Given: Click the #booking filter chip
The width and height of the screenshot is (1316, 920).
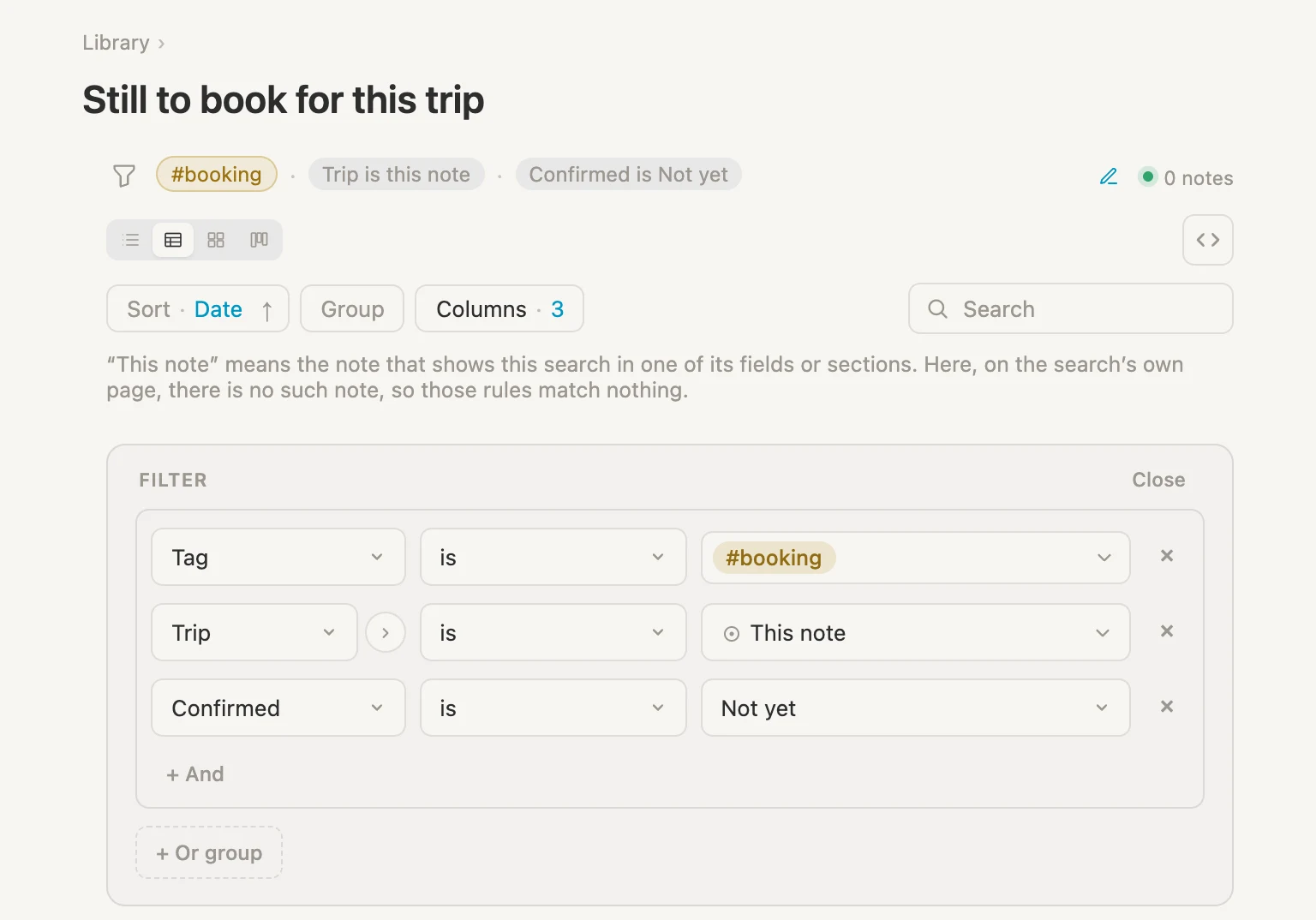Looking at the screenshot, I should [x=217, y=175].
